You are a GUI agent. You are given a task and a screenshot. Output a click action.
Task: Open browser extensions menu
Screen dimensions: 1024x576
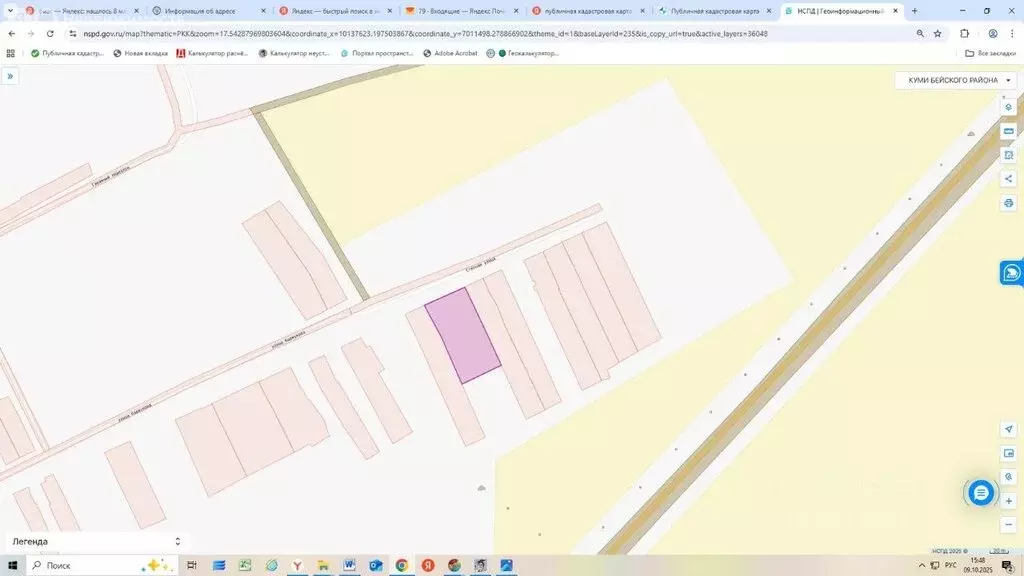pos(965,33)
